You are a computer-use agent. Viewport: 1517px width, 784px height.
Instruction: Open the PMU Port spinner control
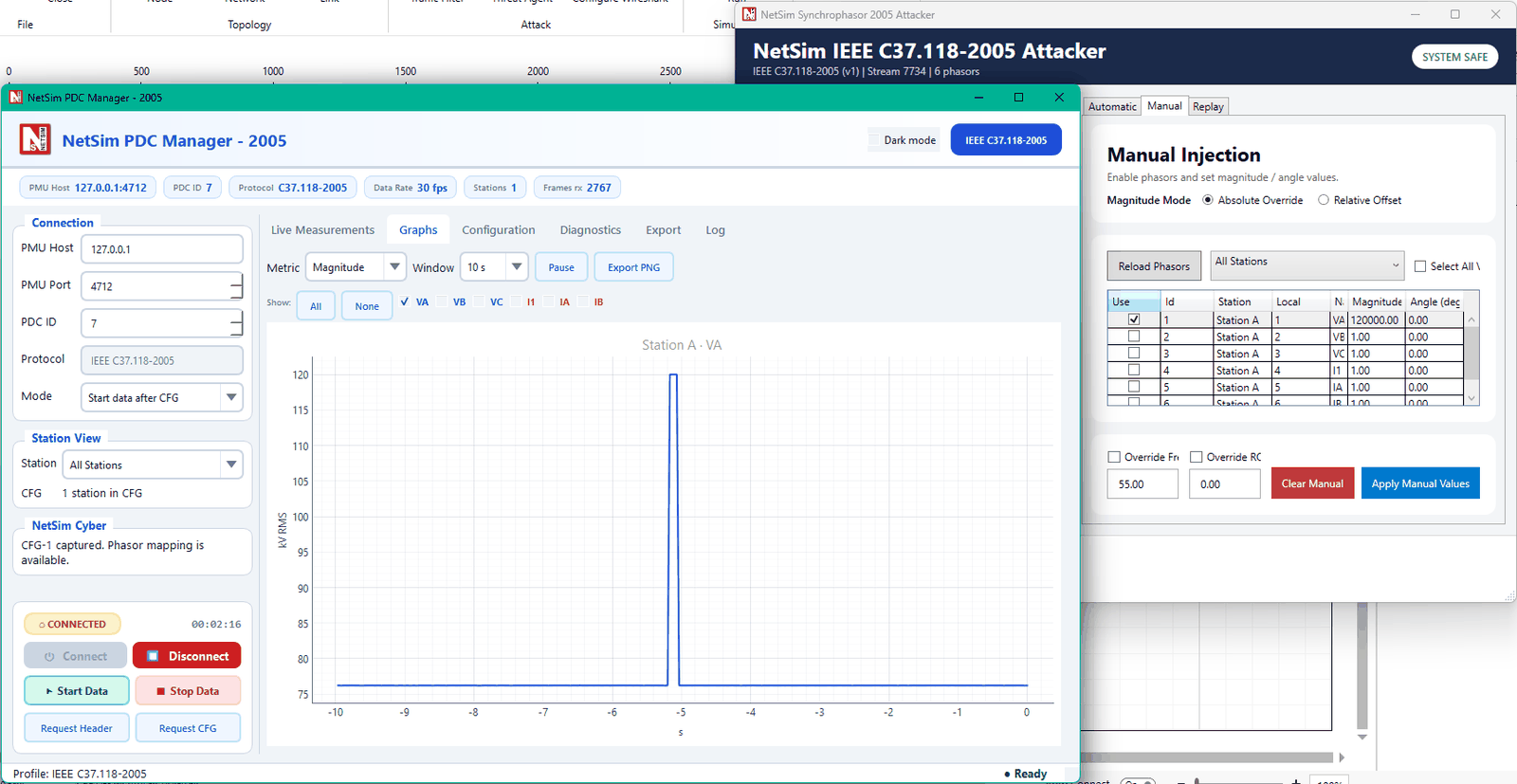tap(236, 286)
